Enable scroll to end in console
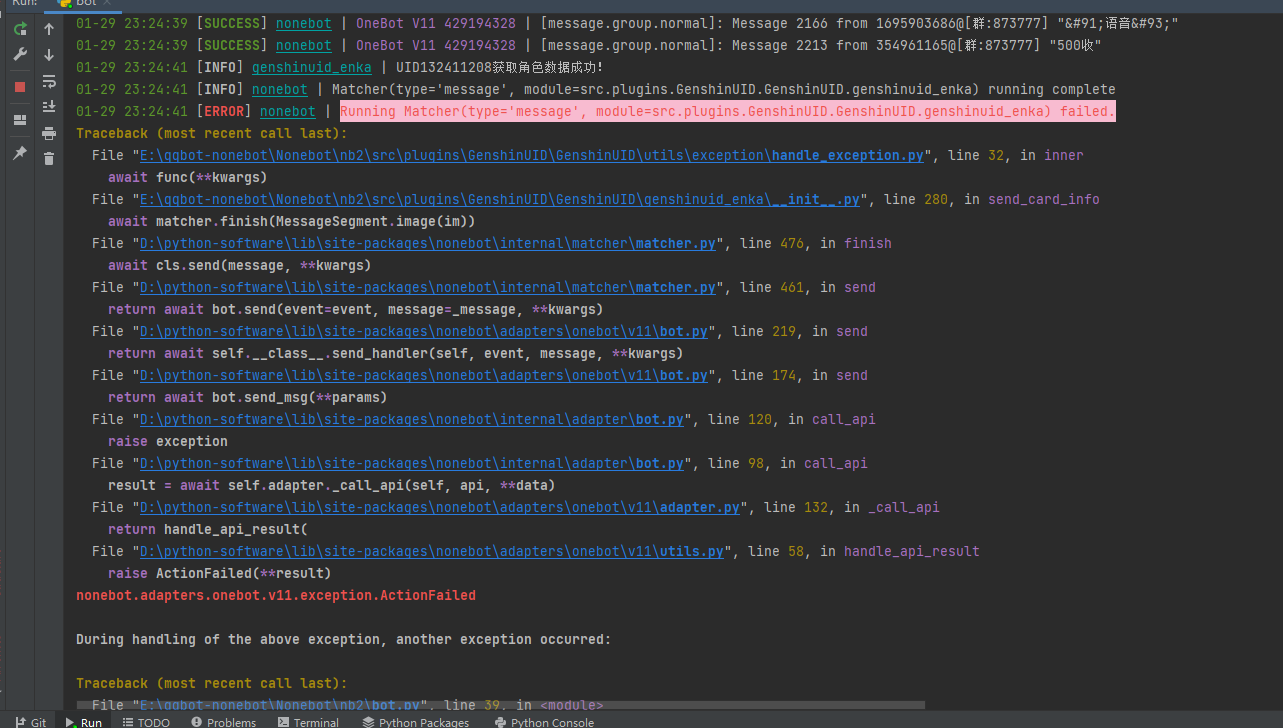1283x728 pixels. (48, 106)
